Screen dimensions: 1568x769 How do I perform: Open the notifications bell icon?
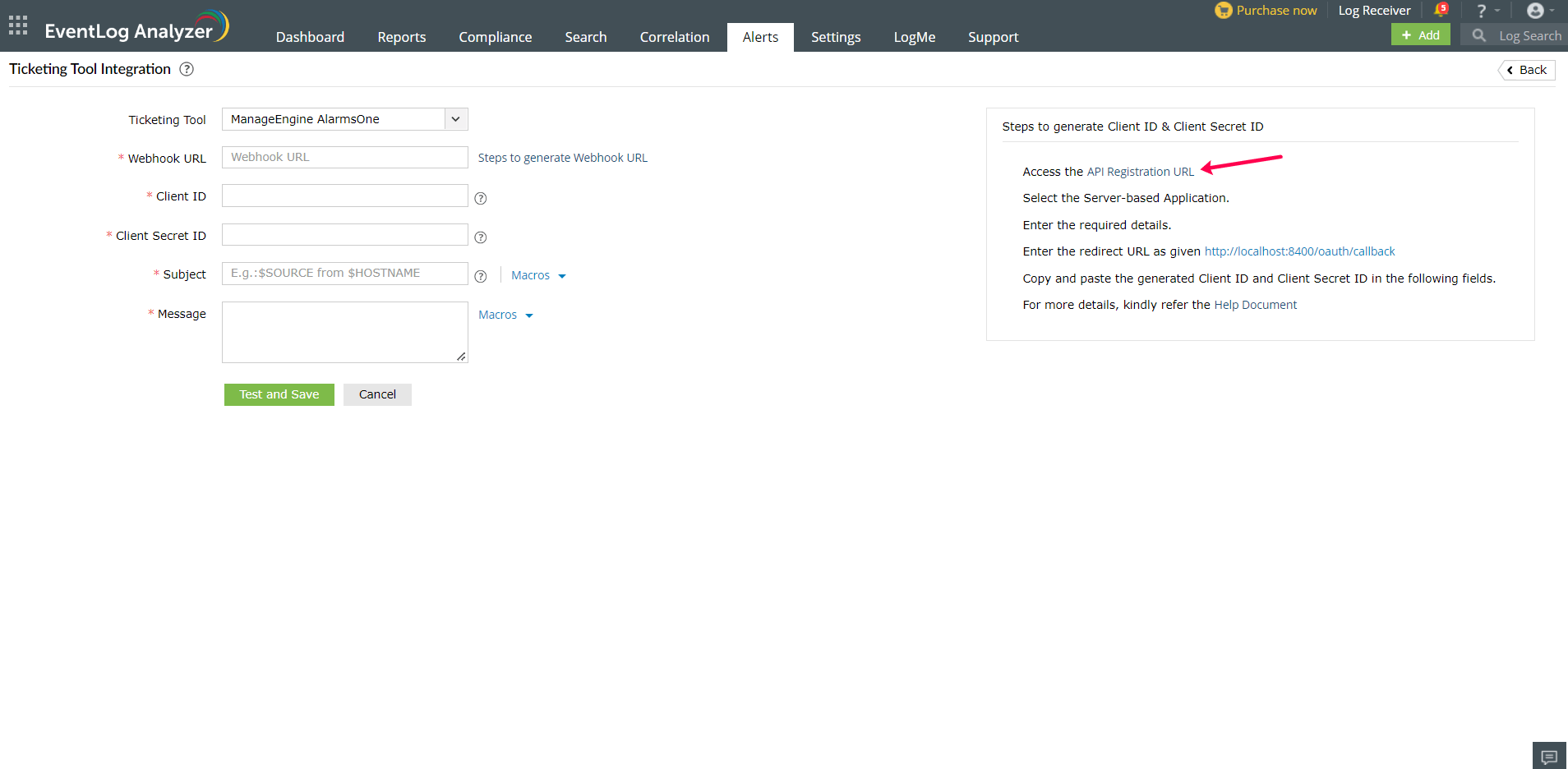[x=1441, y=10]
